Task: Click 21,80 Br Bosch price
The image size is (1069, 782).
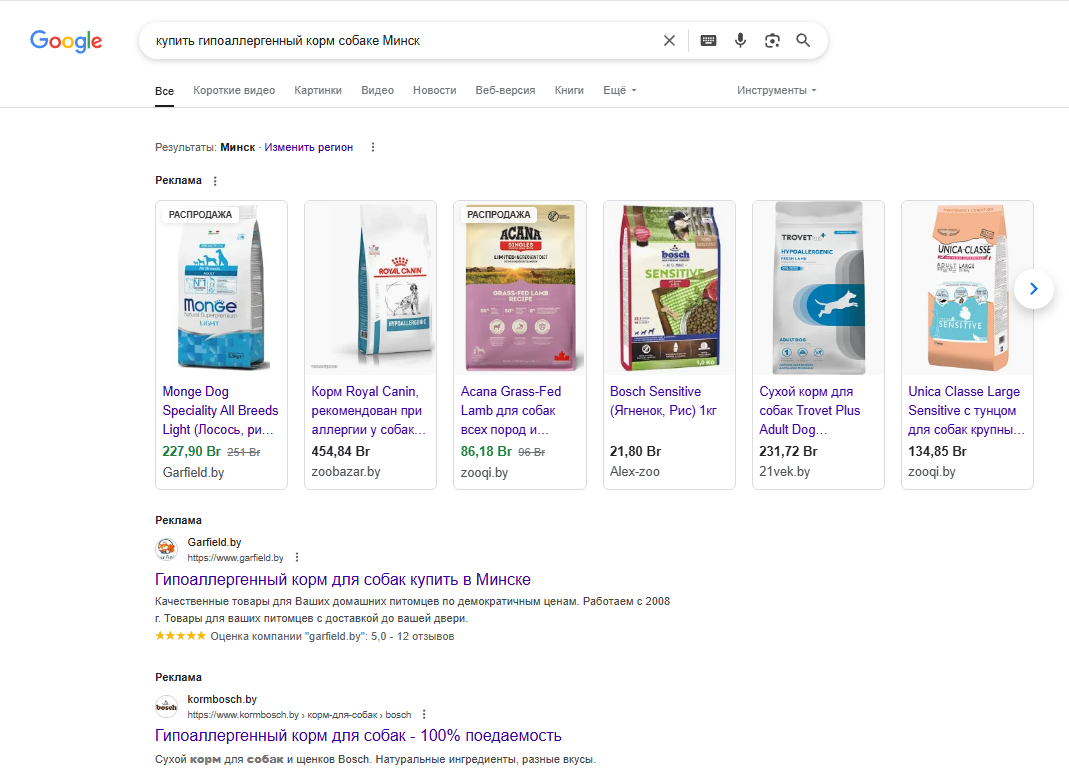Action: [x=635, y=451]
